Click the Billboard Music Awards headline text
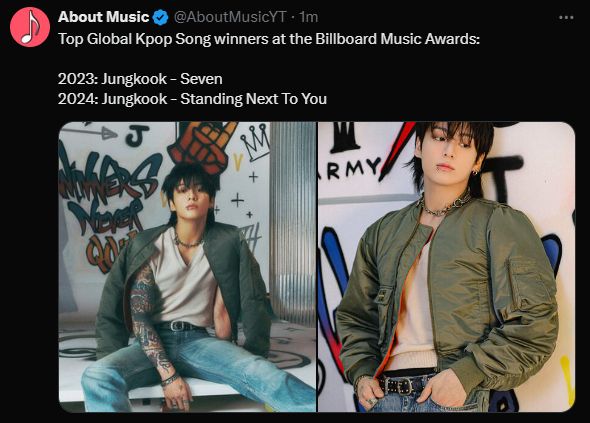 [x=269, y=39]
